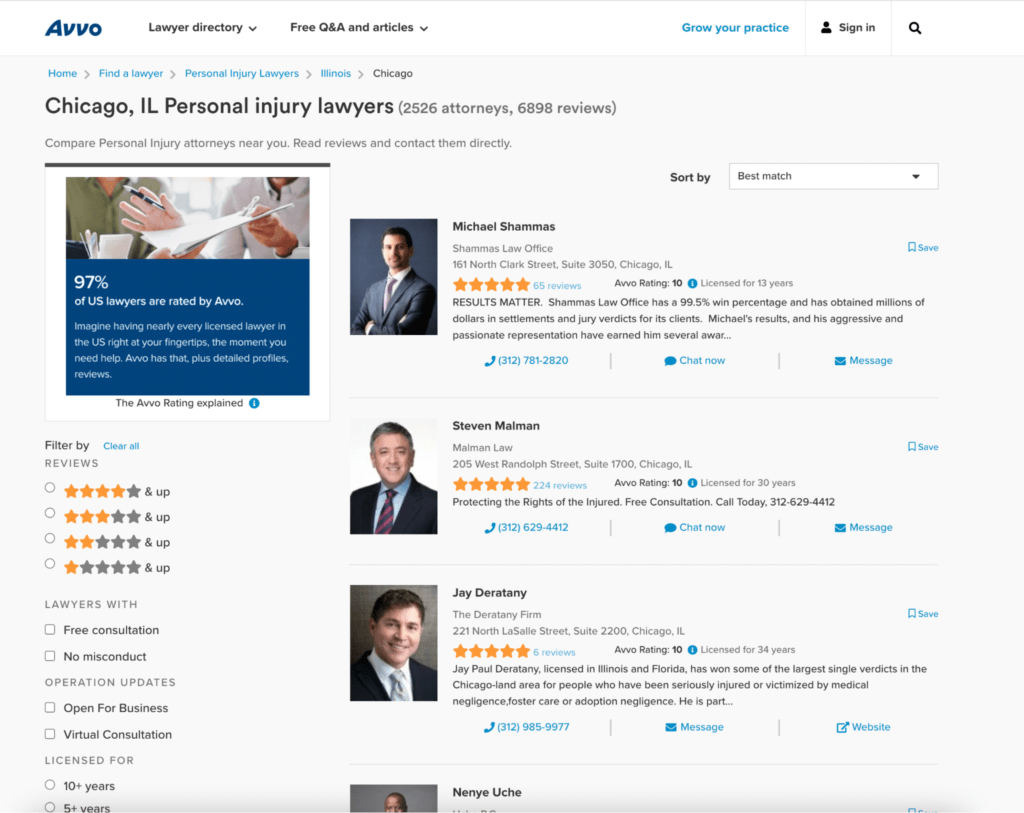
Task: Enable the Open For Business filter
Action: click(x=50, y=708)
